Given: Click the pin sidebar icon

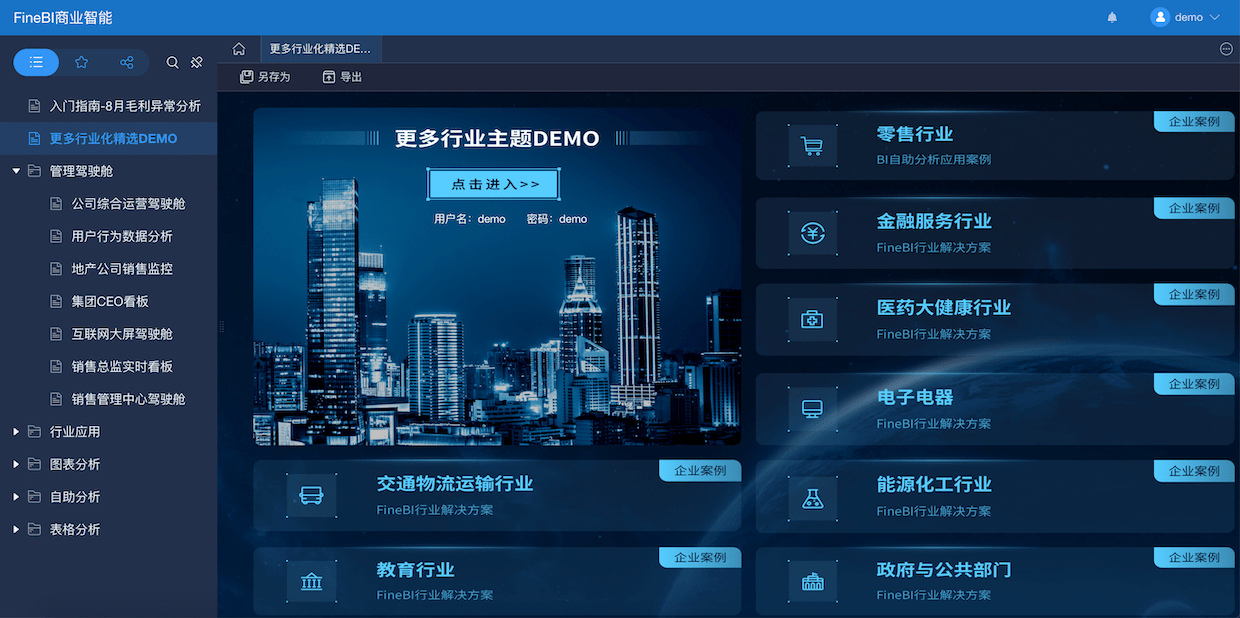Looking at the screenshot, I should 197,62.
